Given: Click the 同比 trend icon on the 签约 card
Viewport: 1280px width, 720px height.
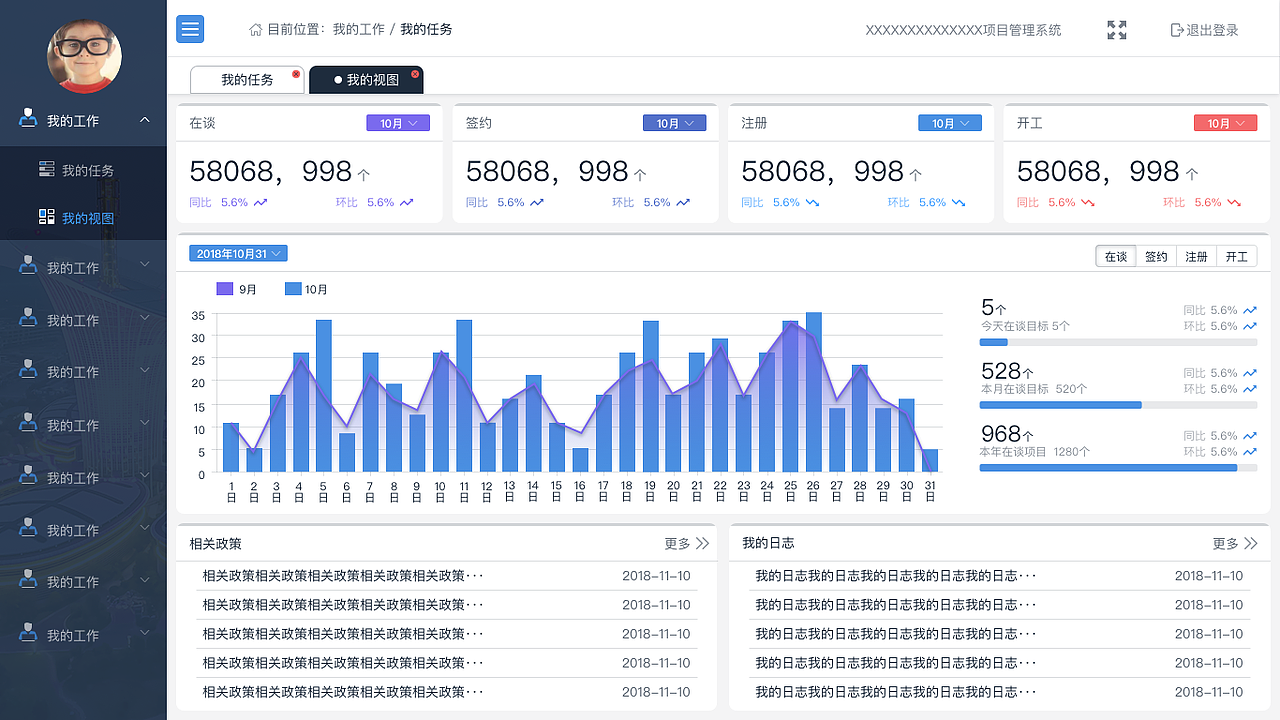Looking at the screenshot, I should click(537, 202).
